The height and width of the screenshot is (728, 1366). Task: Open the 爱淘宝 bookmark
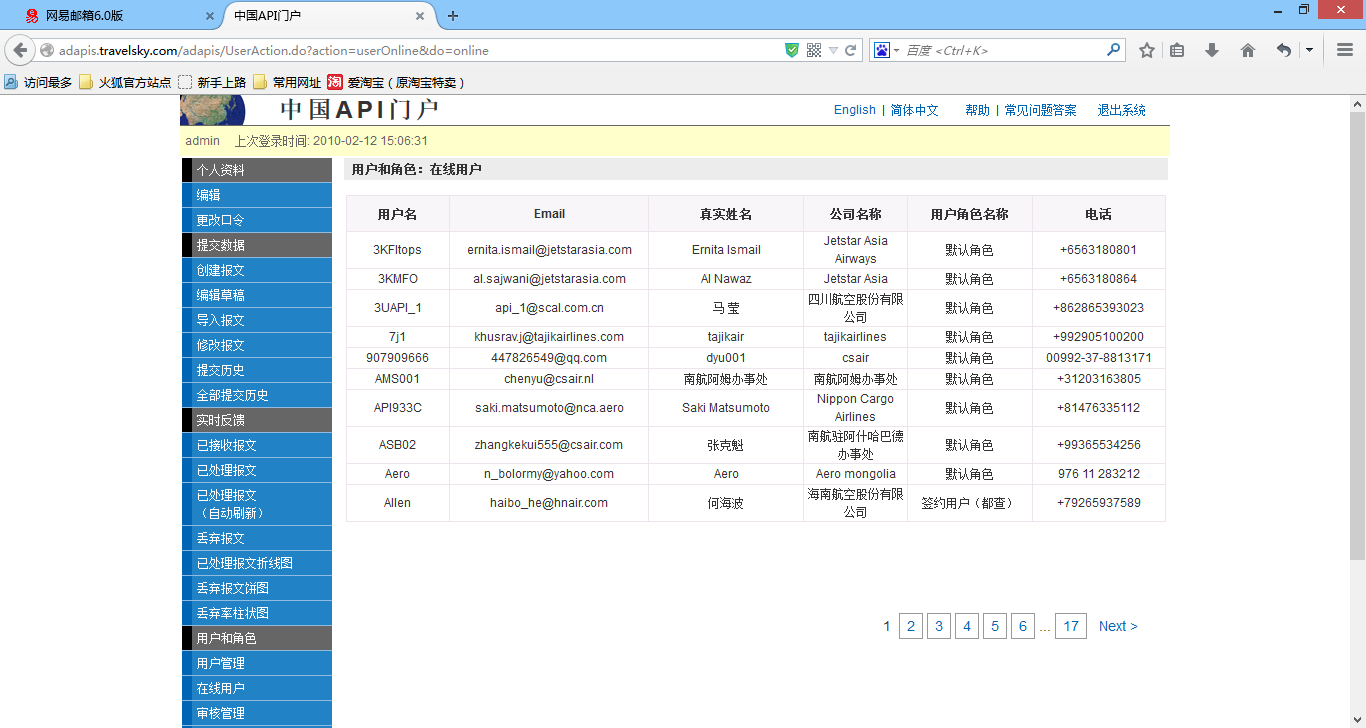[397, 82]
